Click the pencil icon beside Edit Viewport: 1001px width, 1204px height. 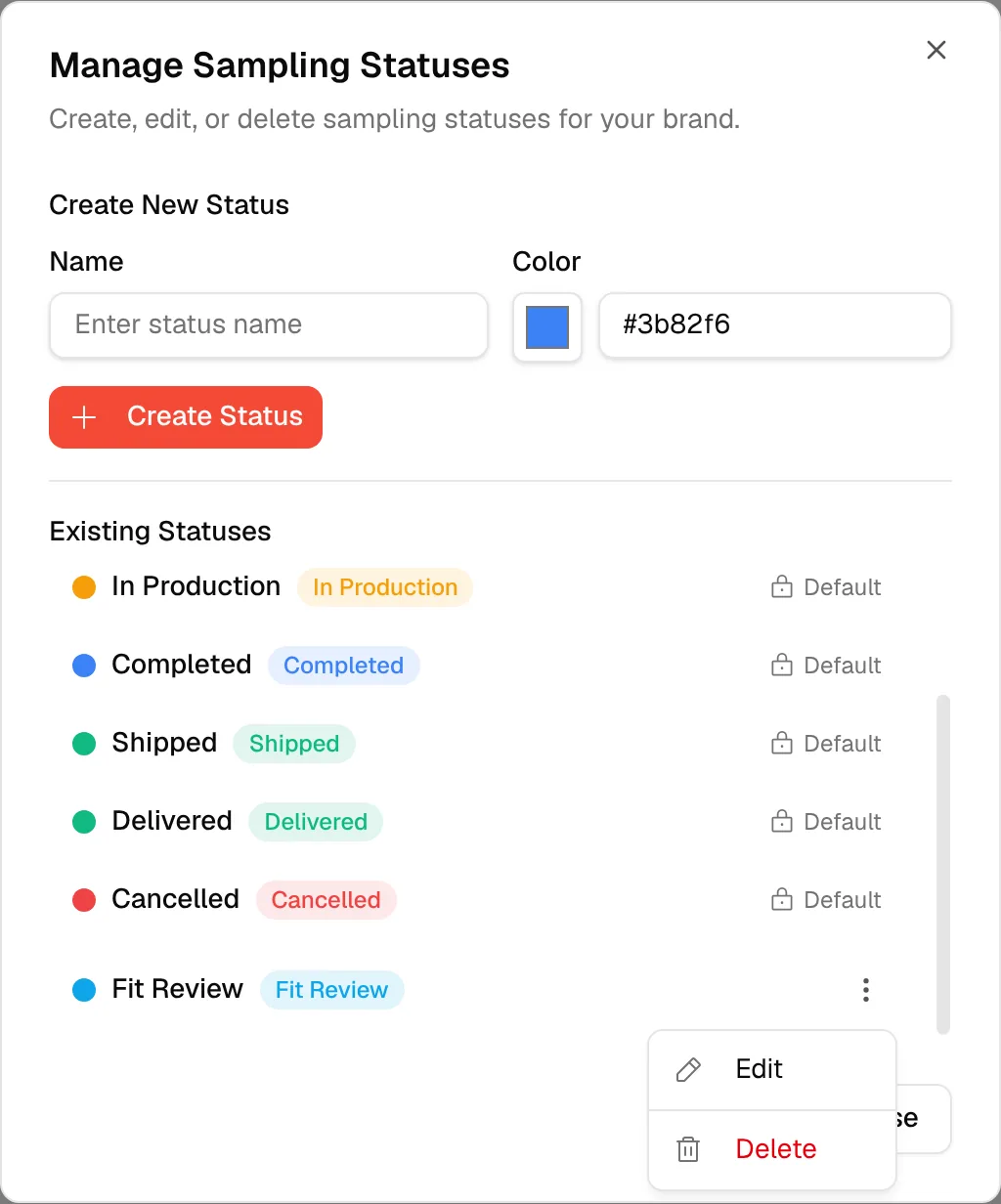(x=688, y=1069)
